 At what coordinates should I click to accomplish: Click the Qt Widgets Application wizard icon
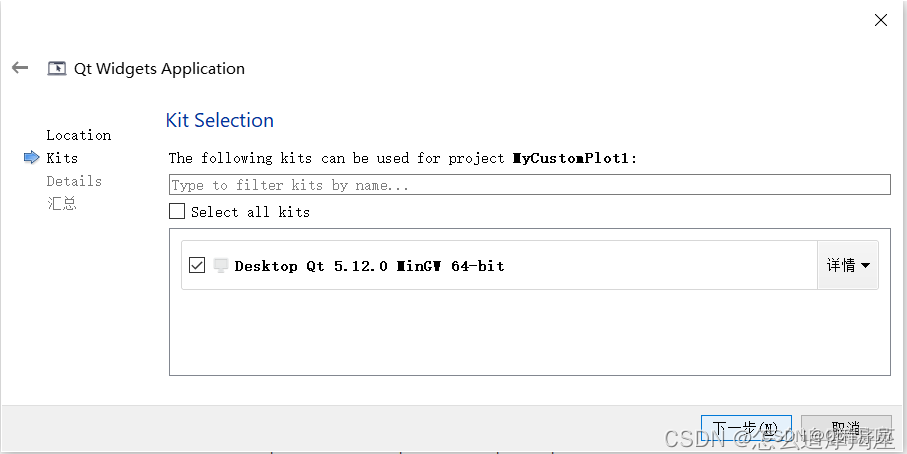point(57,68)
